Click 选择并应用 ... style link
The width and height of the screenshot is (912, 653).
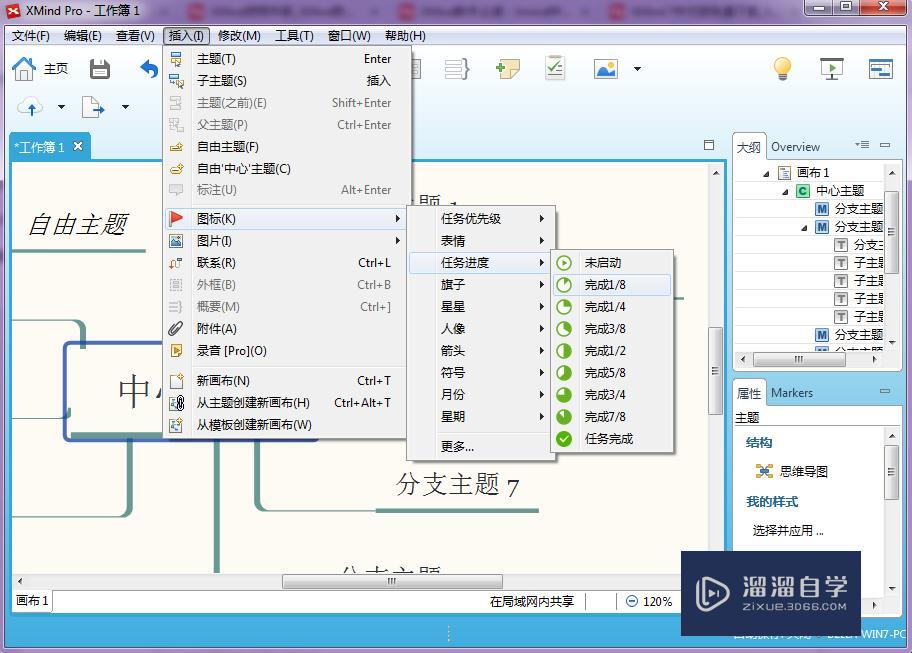click(788, 530)
